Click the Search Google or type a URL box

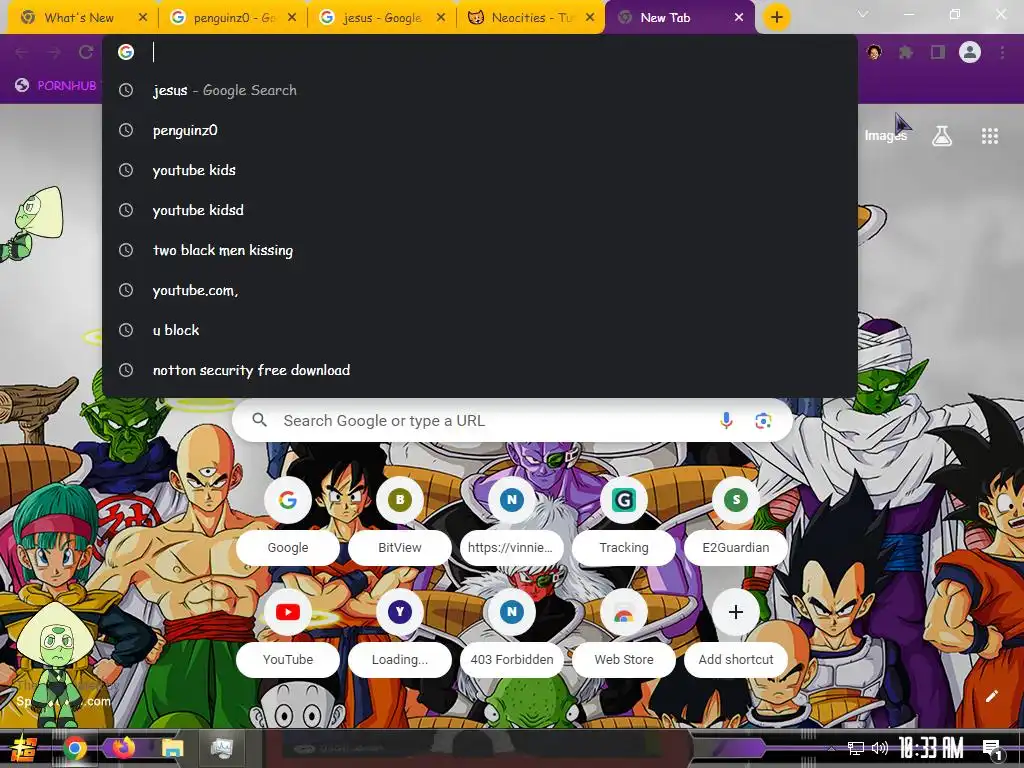pyautogui.click(x=512, y=421)
